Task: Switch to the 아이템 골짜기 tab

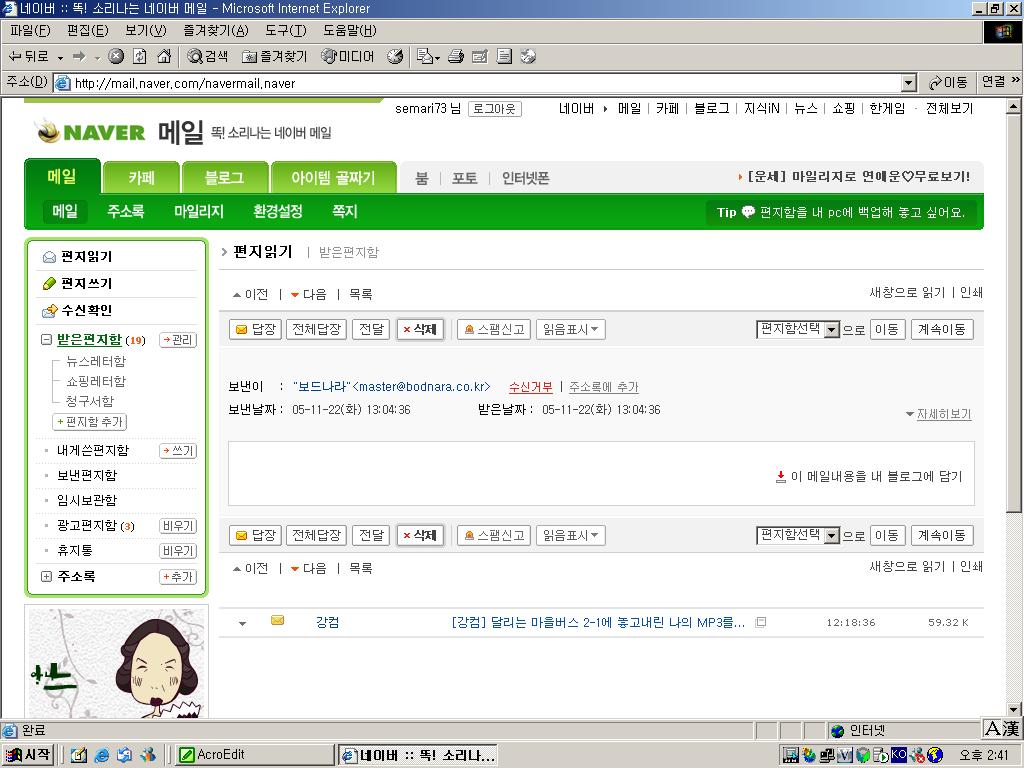Action: point(333,178)
